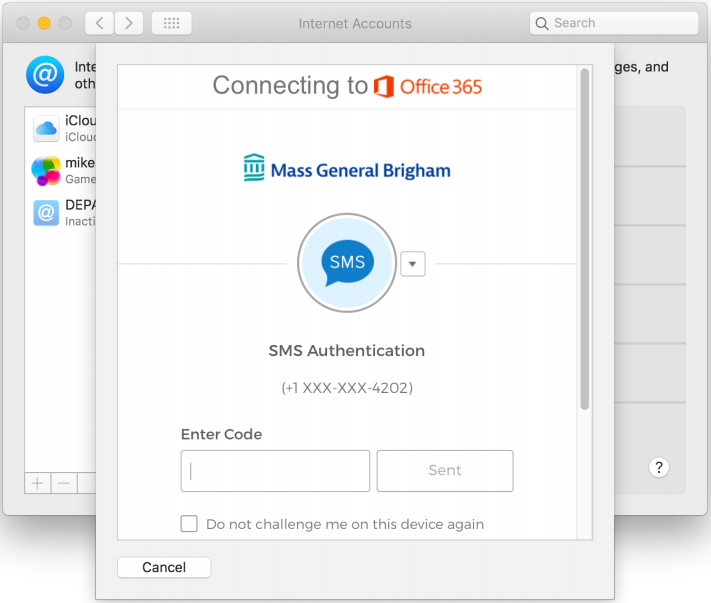Click the Internet Accounts @ icon

45,75
